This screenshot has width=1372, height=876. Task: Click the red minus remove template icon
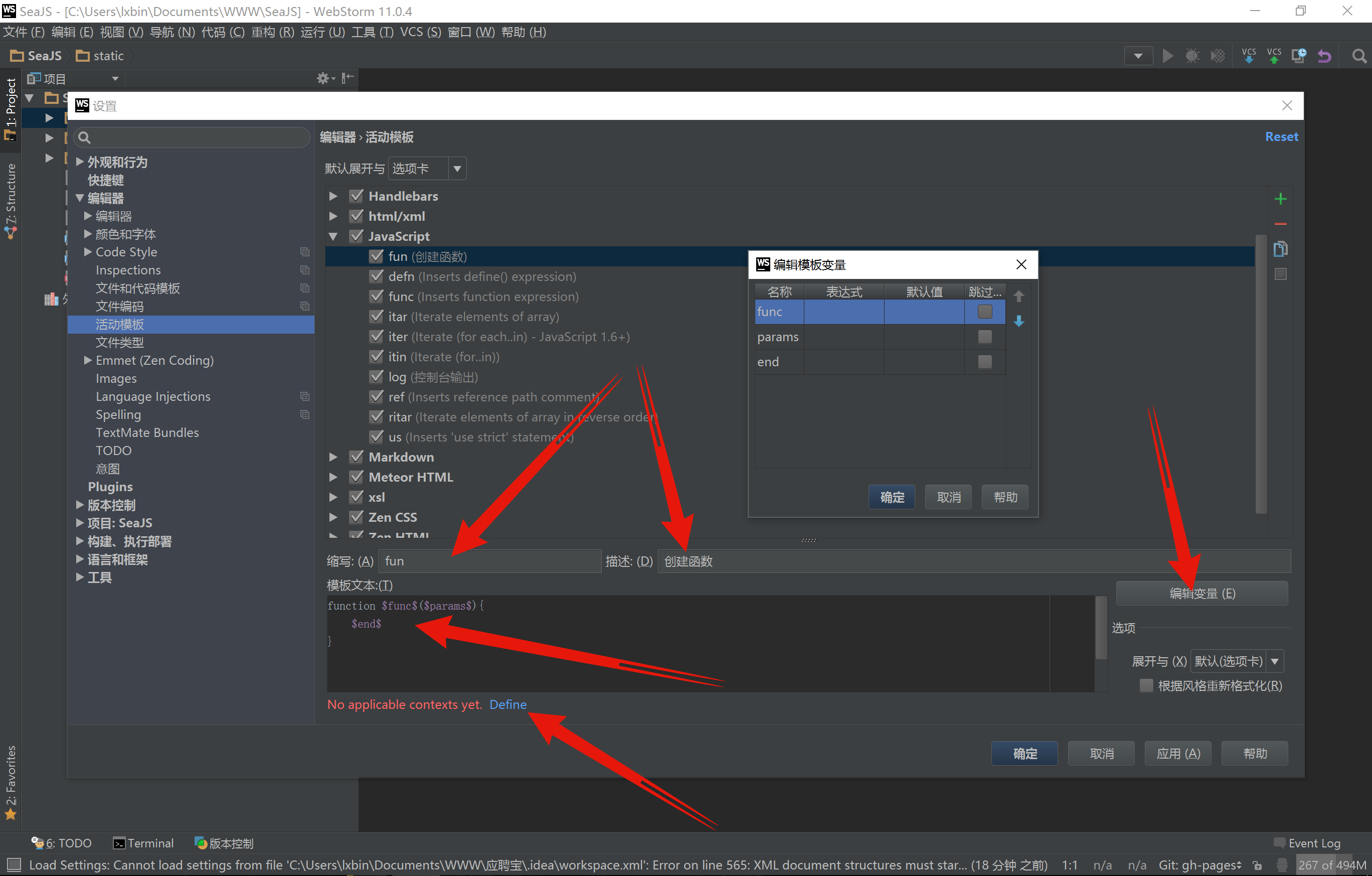tap(1280, 224)
